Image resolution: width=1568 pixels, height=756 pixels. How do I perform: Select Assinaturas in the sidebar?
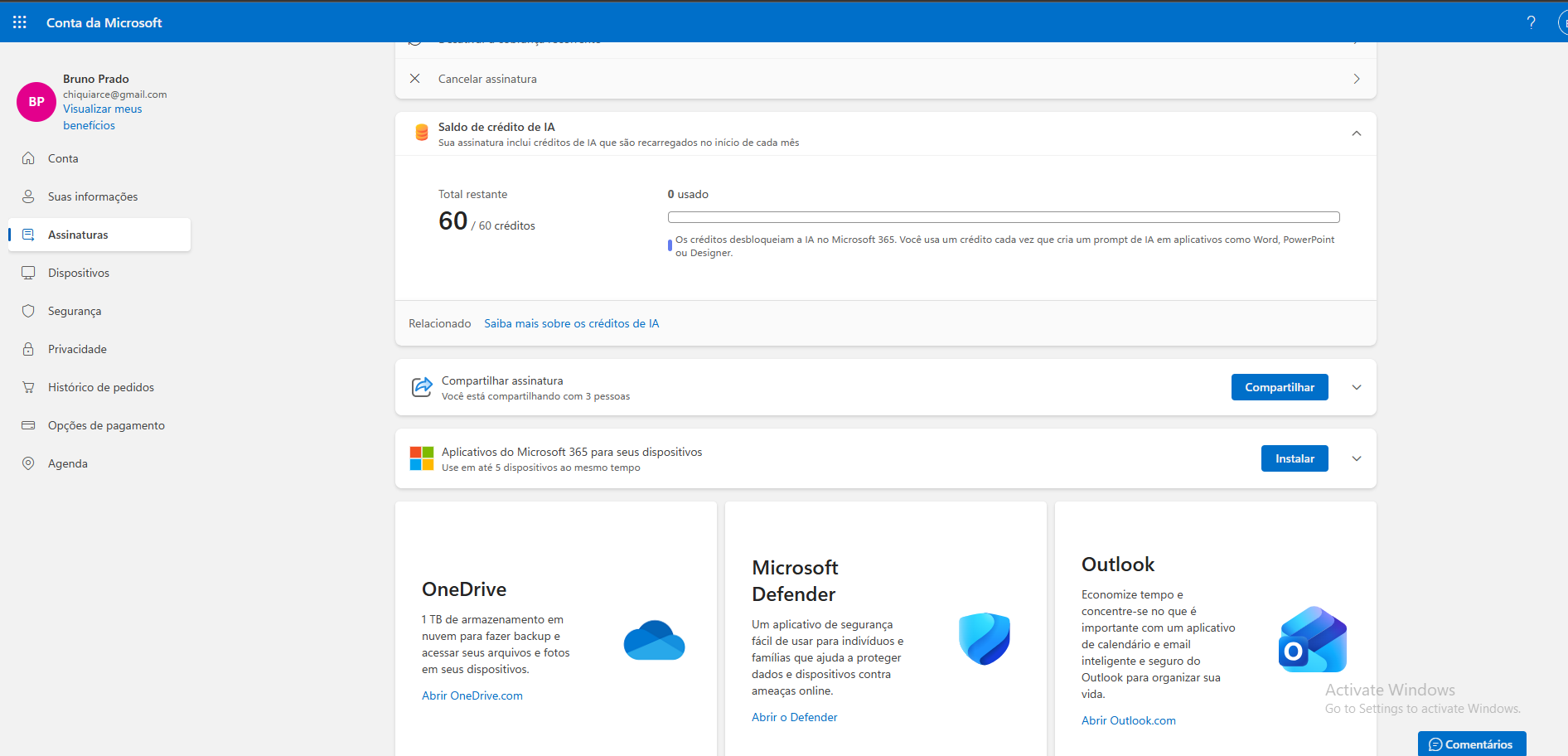[x=99, y=235]
